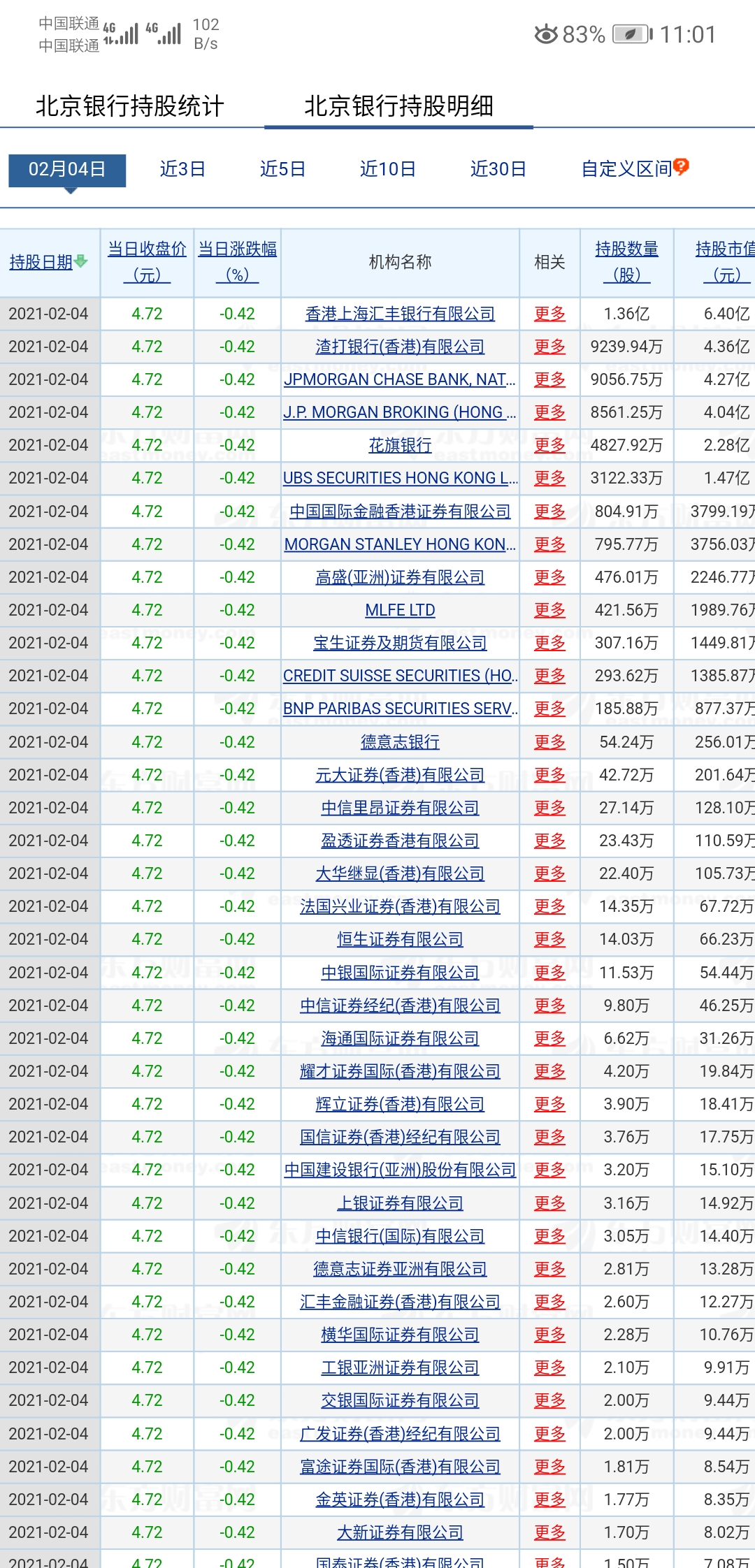
Task: Open BNP PARIBAS SECURITIES link
Action: click(400, 709)
